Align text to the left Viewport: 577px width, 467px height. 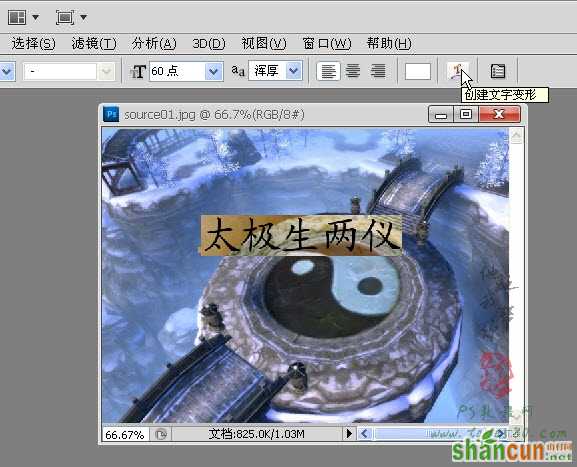328,71
